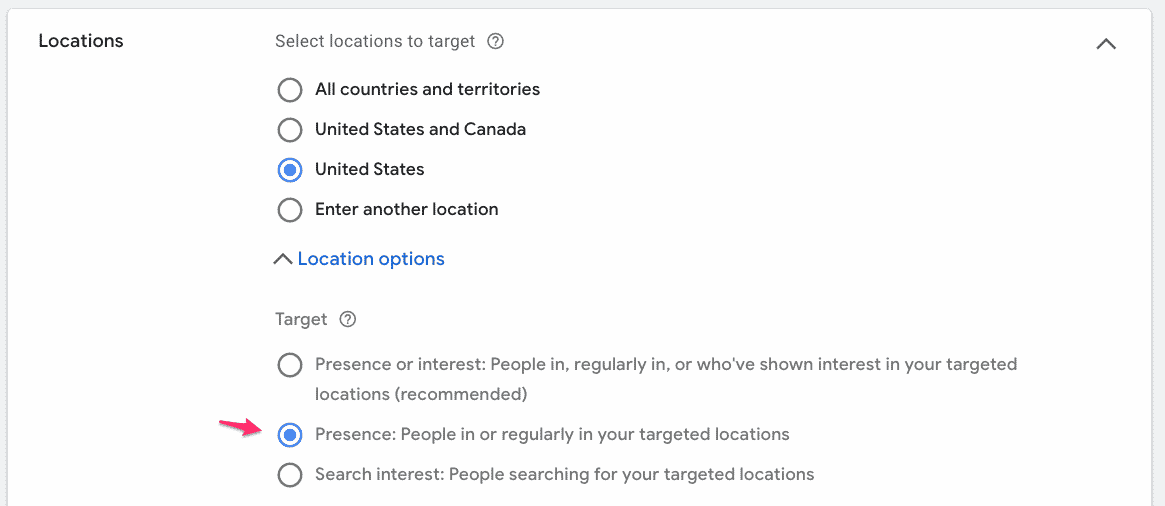The height and width of the screenshot is (506, 1165).
Task: Select the United States radio button
Action: point(290,170)
